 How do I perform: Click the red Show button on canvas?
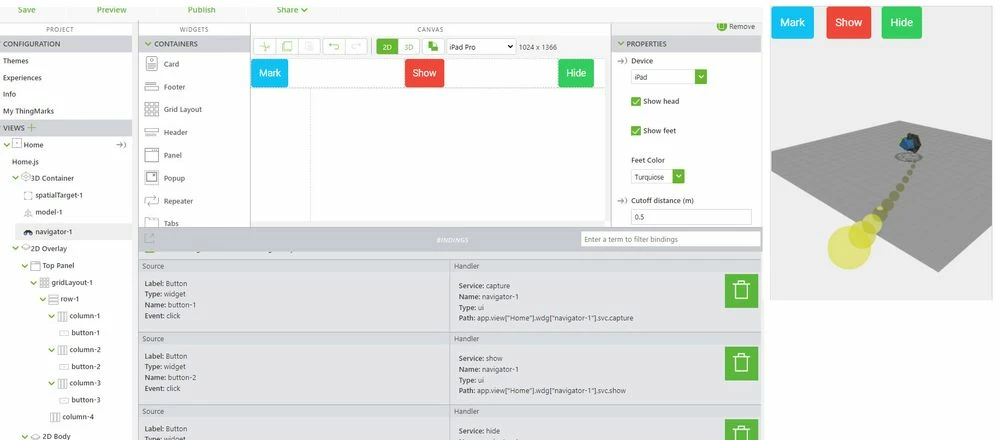click(x=424, y=73)
